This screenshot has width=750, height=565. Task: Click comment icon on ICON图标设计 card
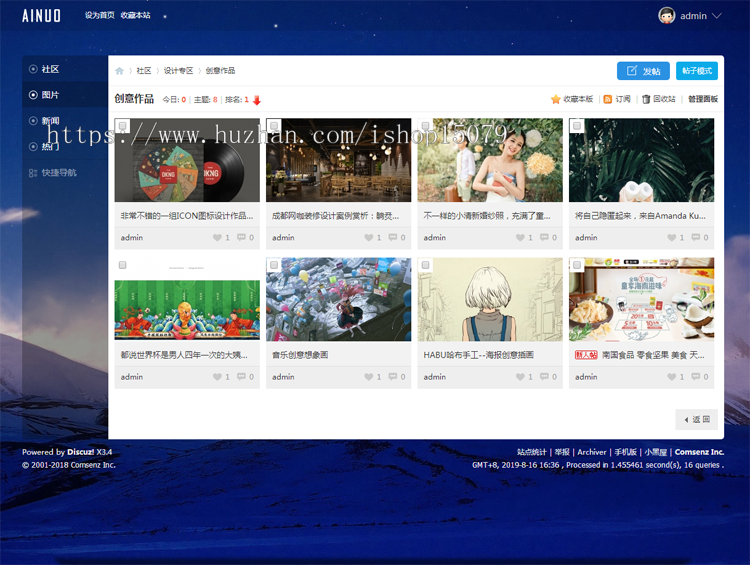241,237
